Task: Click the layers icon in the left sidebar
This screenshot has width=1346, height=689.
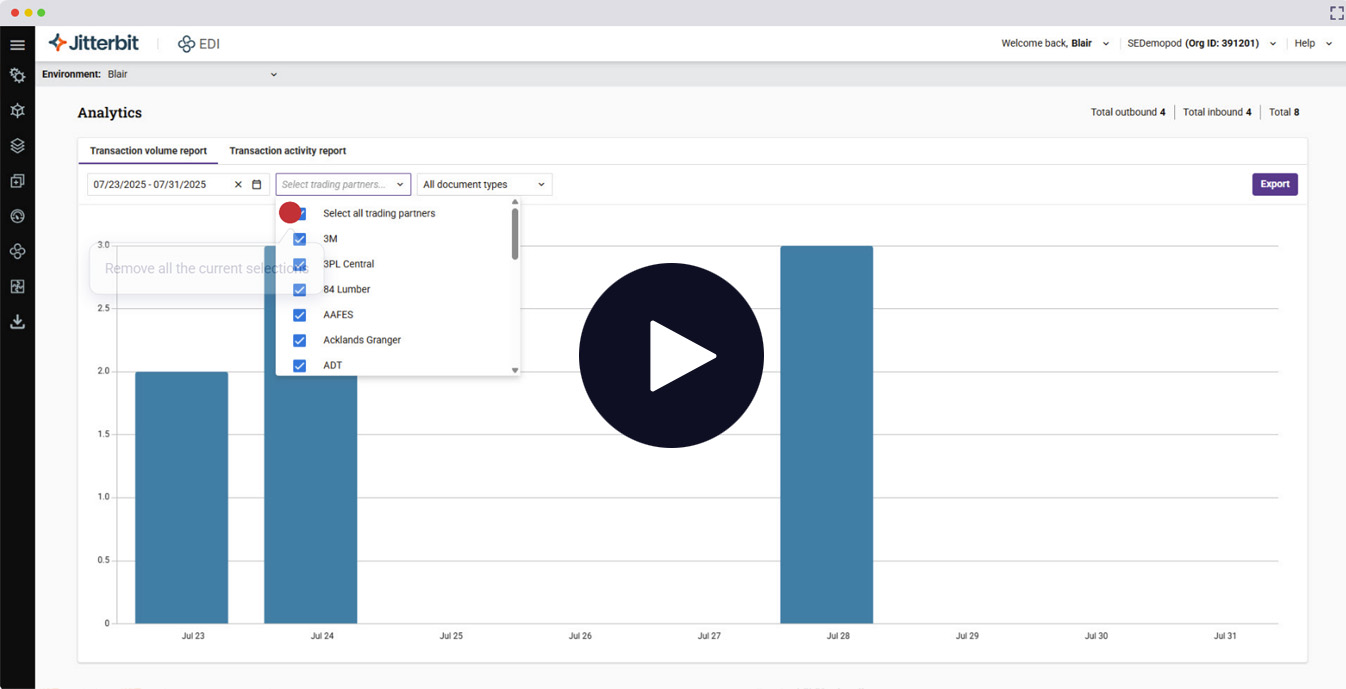Action: tap(16, 145)
